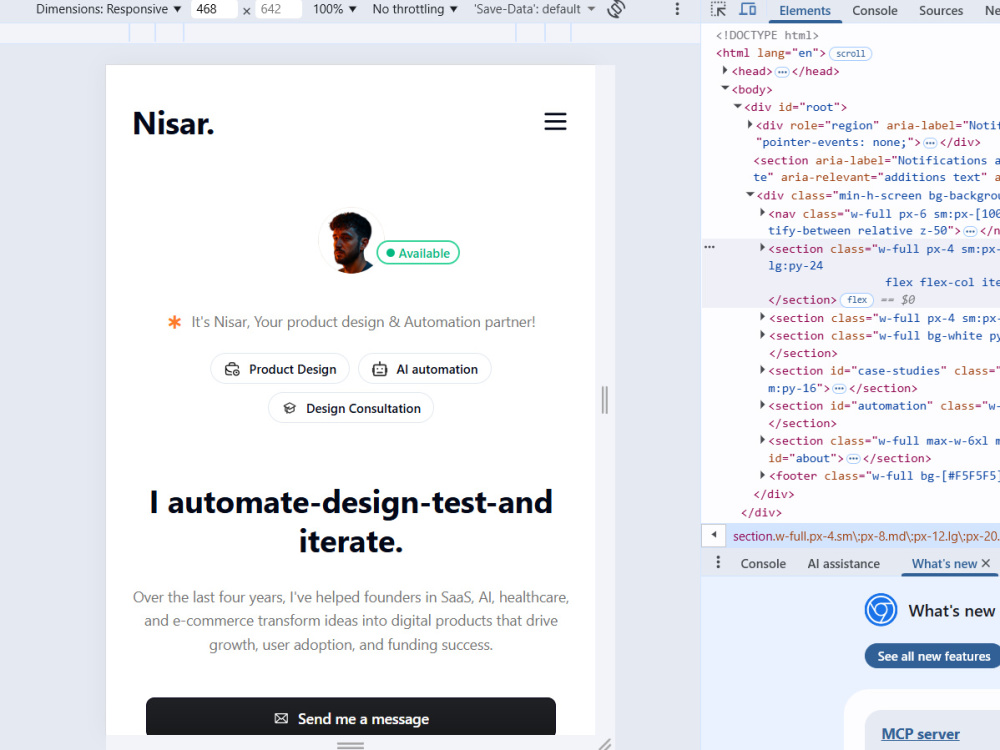The height and width of the screenshot is (750, 1000).
Task: Collapse the min-h-screen div node
Action: pos(750,195)
